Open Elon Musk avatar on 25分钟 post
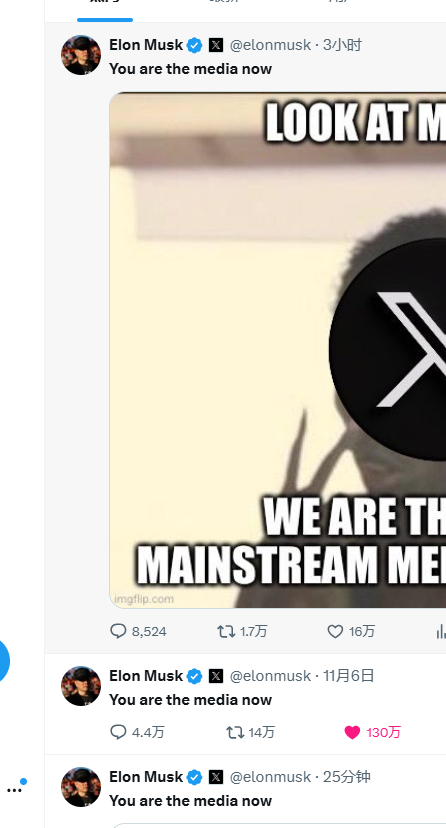446x828 pixels. coord(81,787)
